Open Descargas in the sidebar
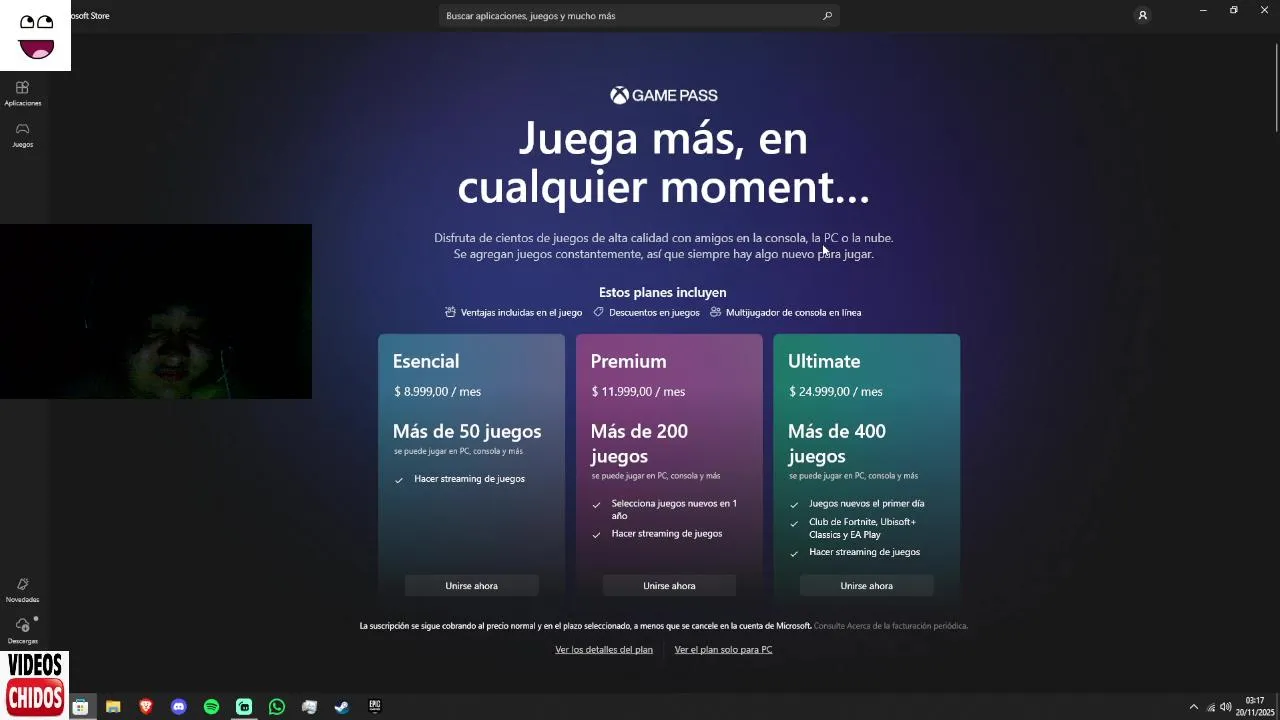 [22, 631]
